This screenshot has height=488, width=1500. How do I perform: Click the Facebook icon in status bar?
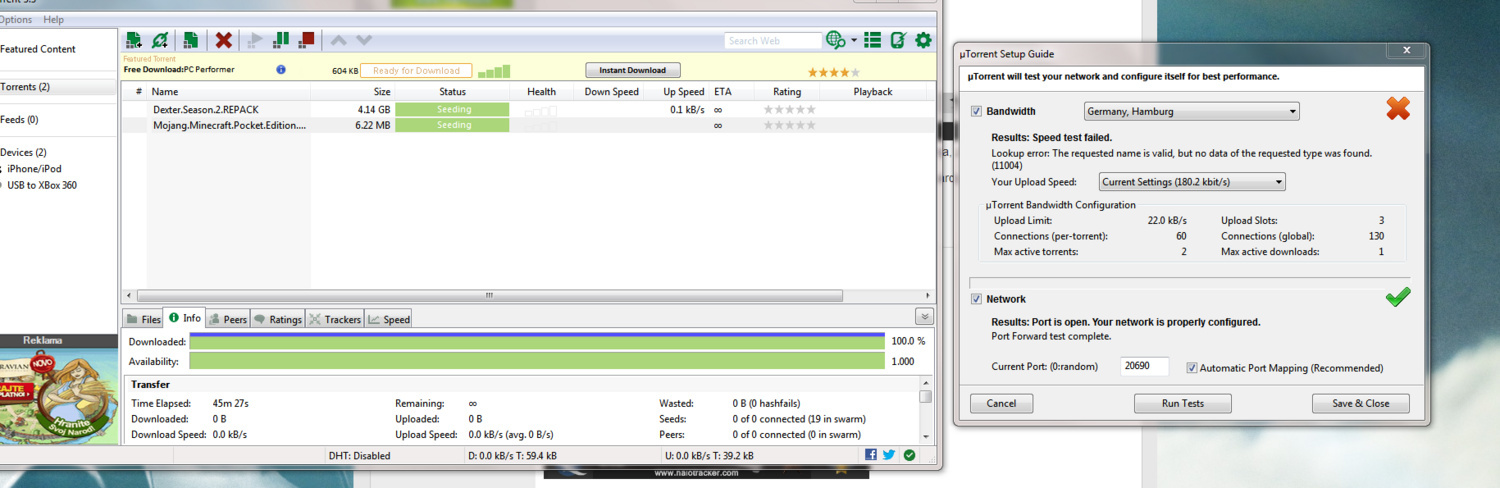coord(871,454)
